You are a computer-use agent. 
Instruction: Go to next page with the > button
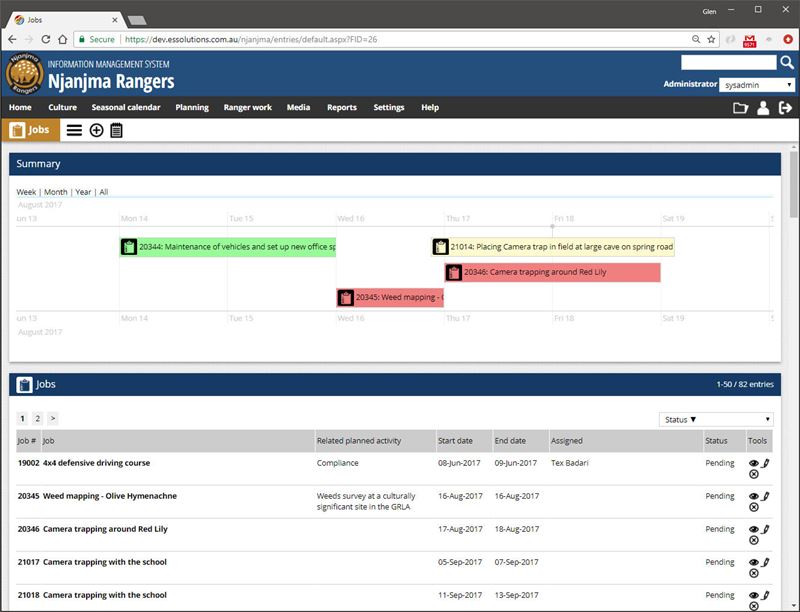pyautogui.click(x=52, y=418)
